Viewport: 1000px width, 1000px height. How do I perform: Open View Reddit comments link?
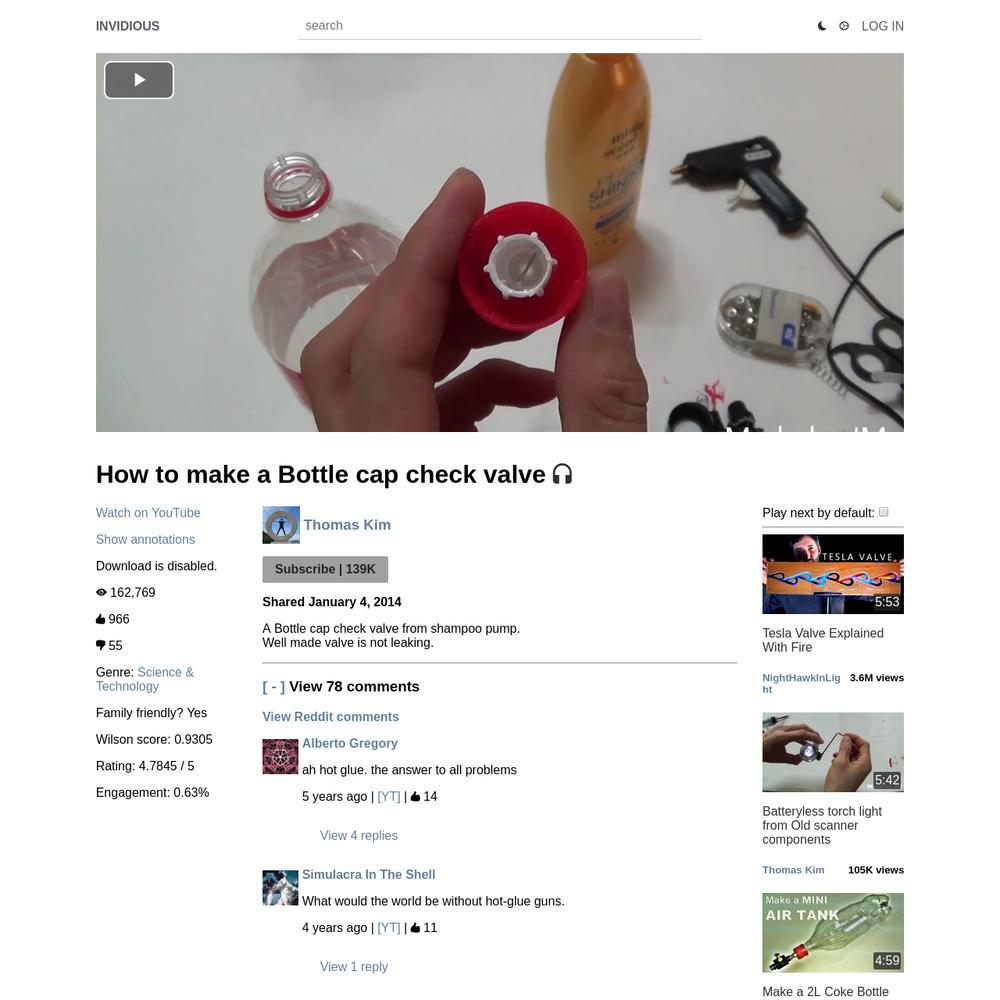(330, 717)
